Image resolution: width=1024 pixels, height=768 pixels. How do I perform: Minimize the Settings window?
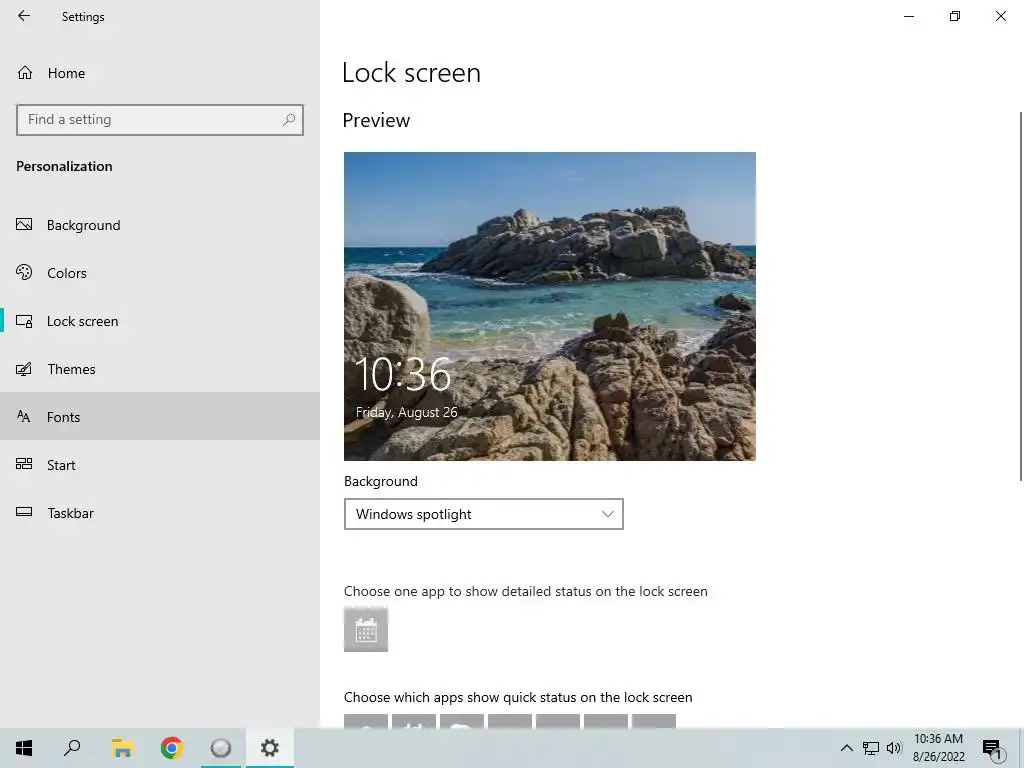pyautogui.click(x=908, y=16)
